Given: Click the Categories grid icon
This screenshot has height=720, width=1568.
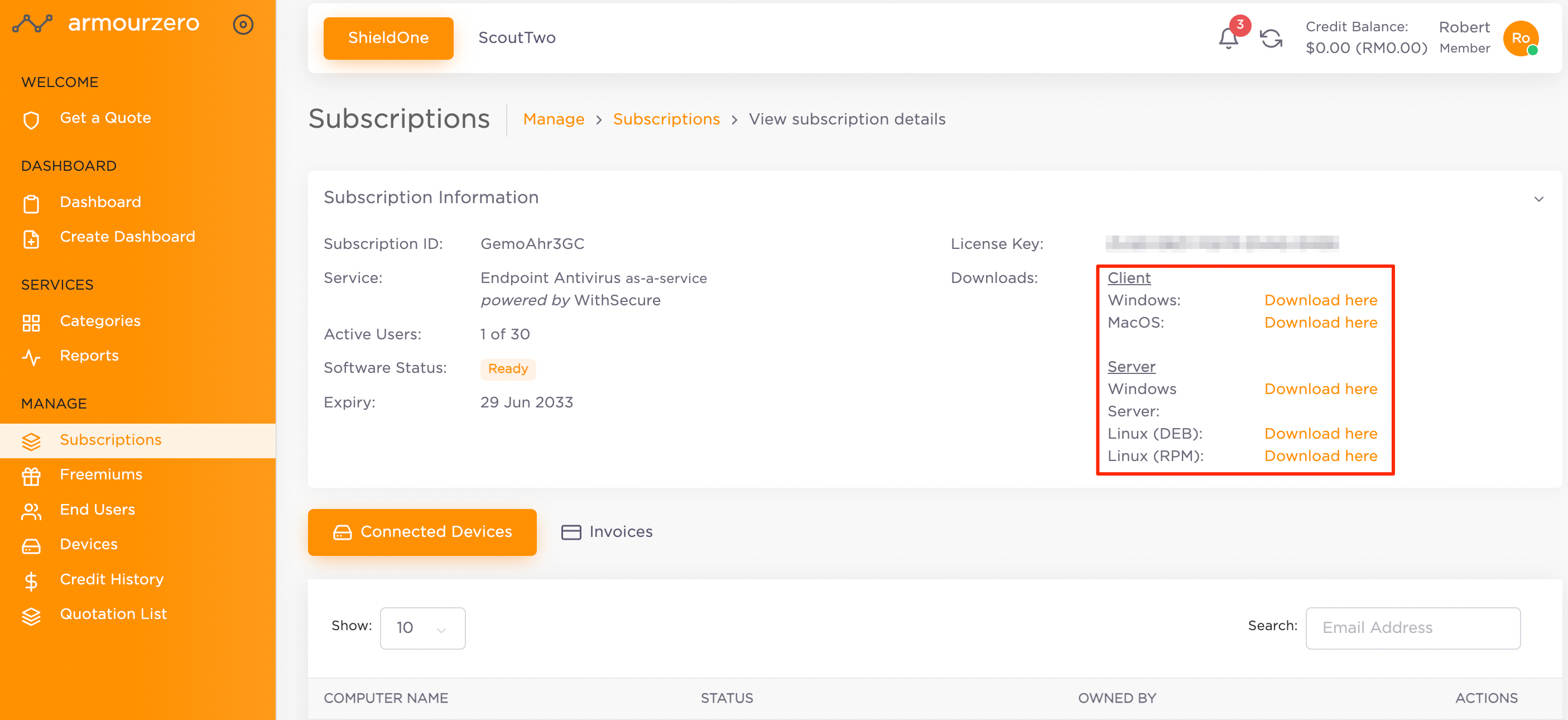Looking at the screenshot, I should pos(31,322).
